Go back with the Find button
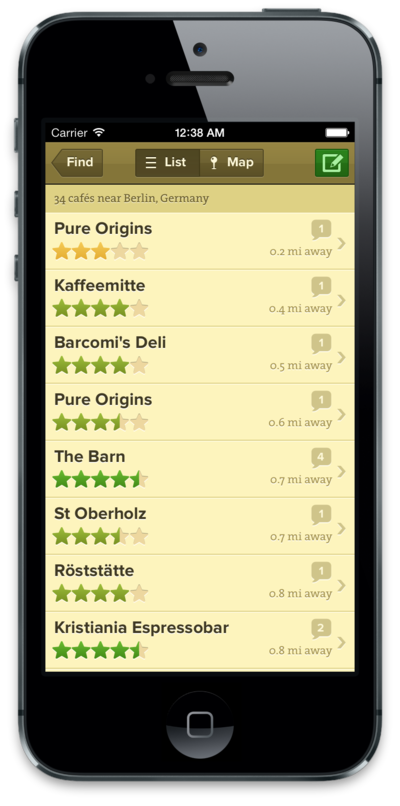Image resolution: width=400 pixels, height=806 pixels. [x=78, y=163]
